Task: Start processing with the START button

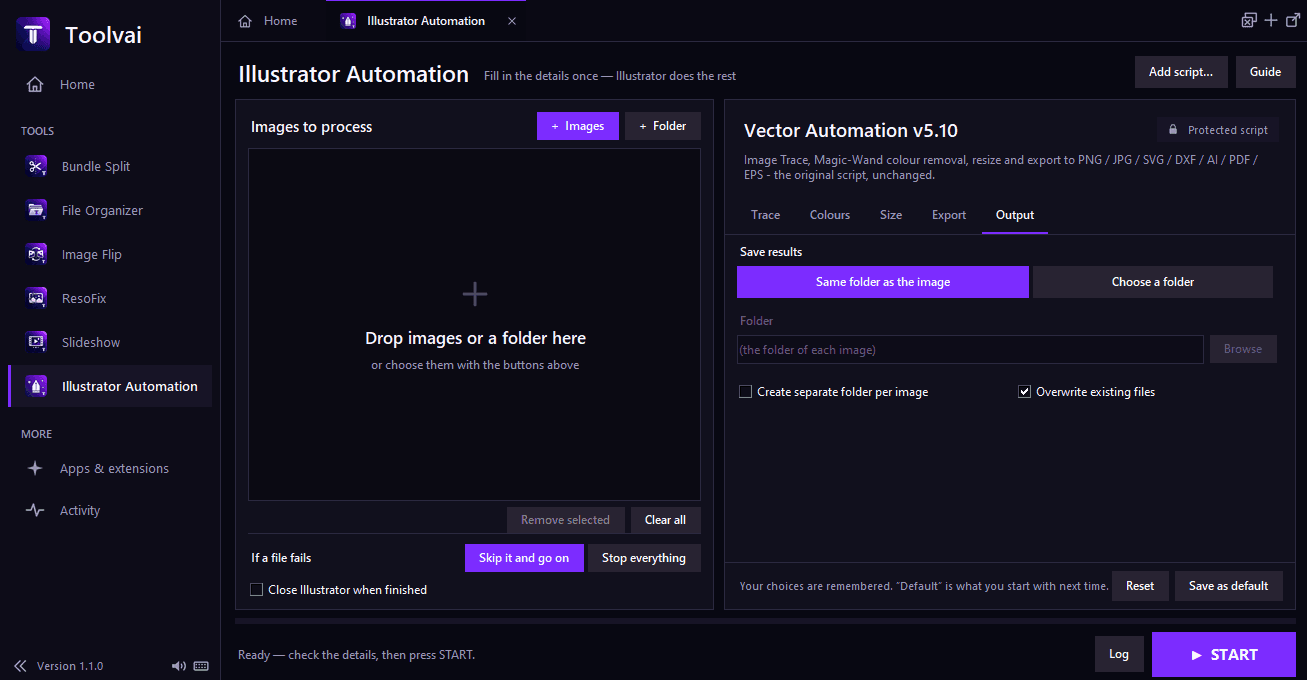Action: tap(1224, 655)
